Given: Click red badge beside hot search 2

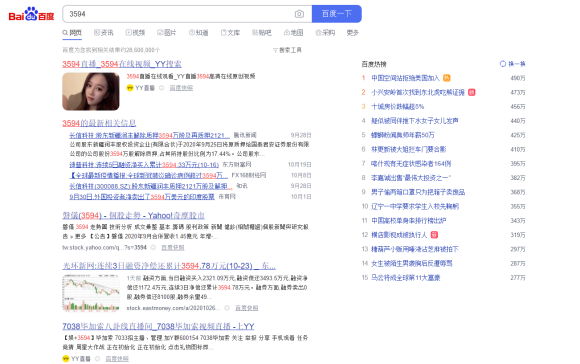Looking at the screenshot, I should [472, 92].
